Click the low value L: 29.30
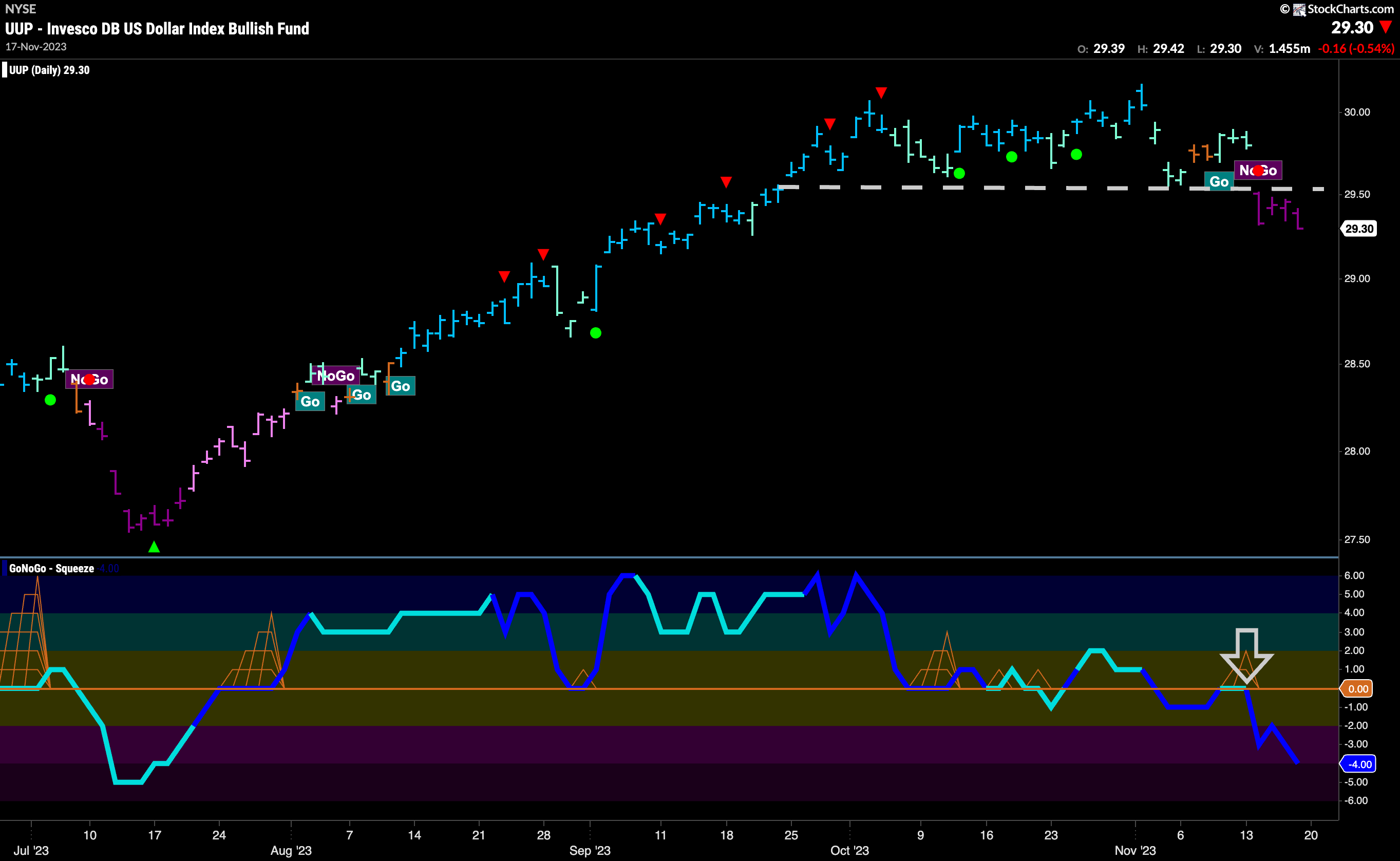This screenshot has width=1400, height=861. [x=1219, y=48]
